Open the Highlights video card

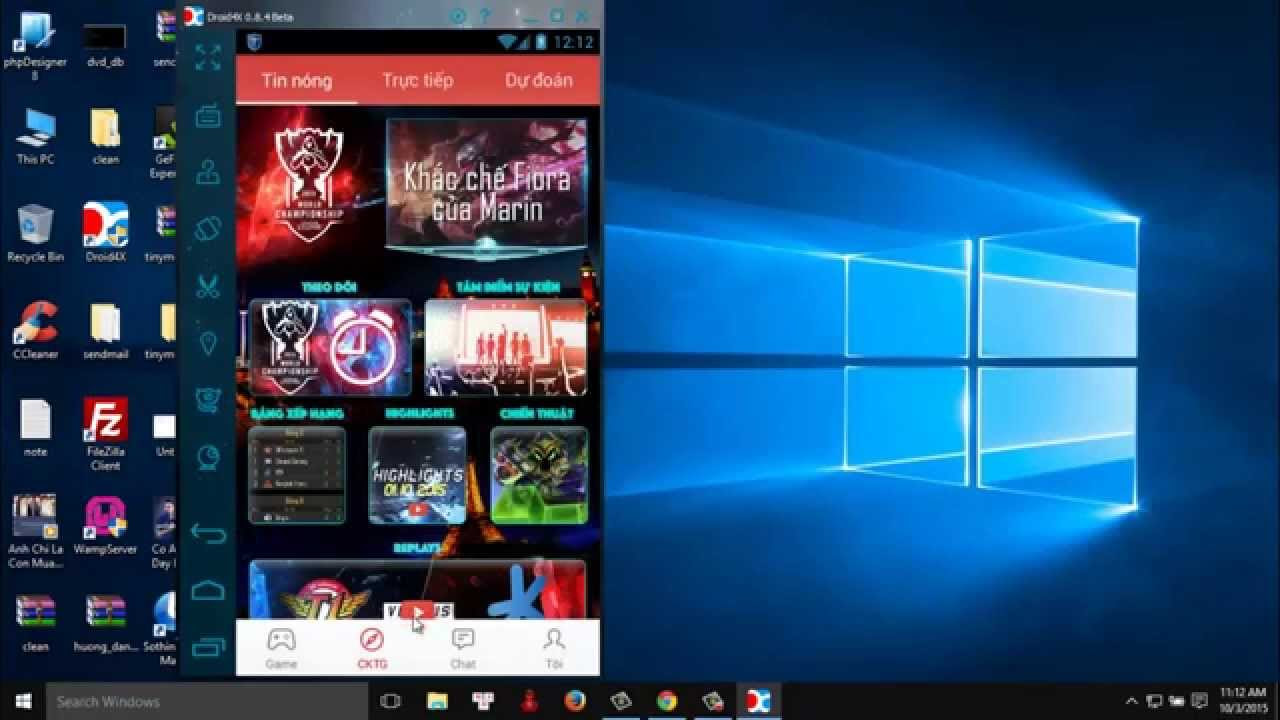pos(417,475)
